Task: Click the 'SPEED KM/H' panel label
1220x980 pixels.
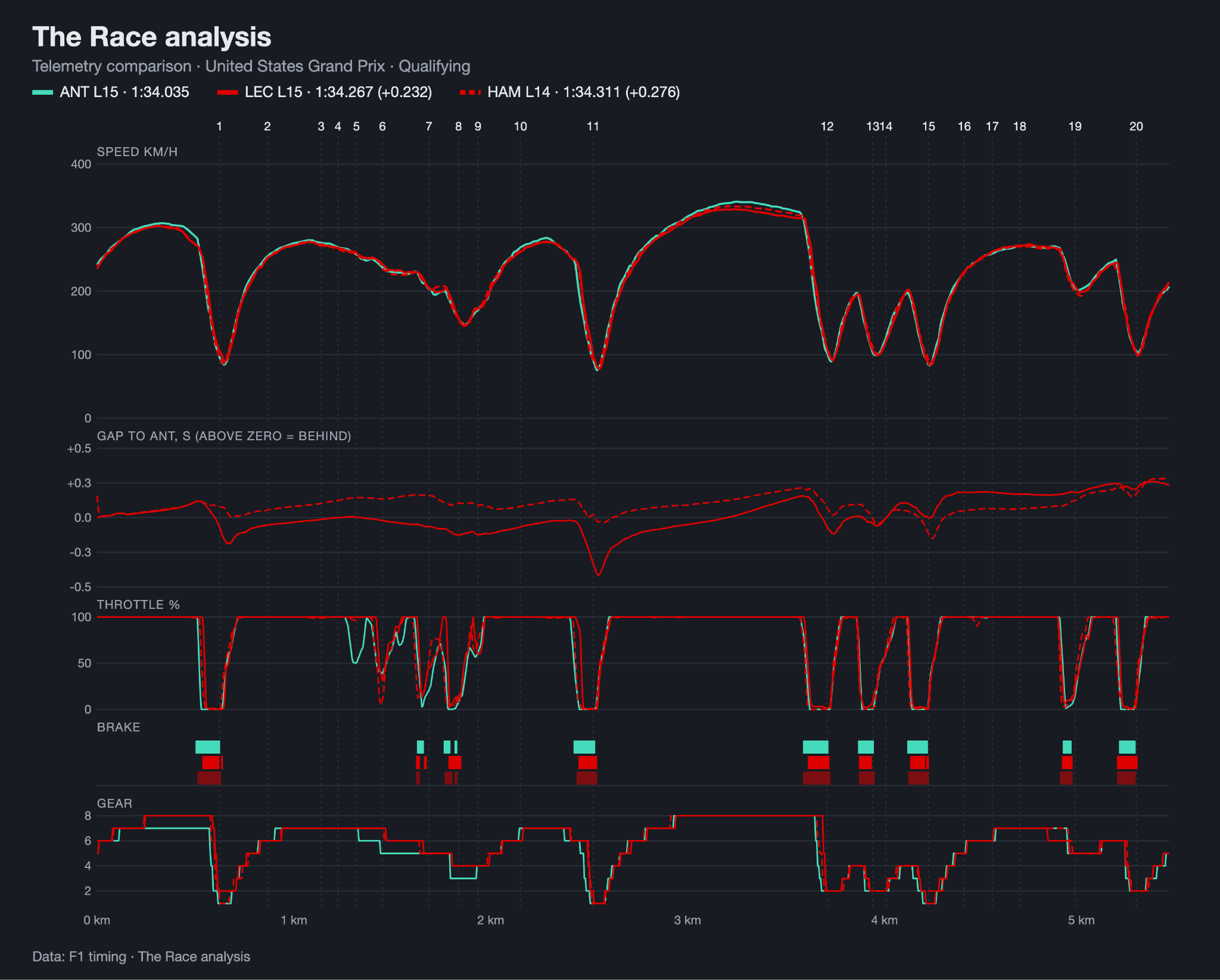Action: click(137, 152)
